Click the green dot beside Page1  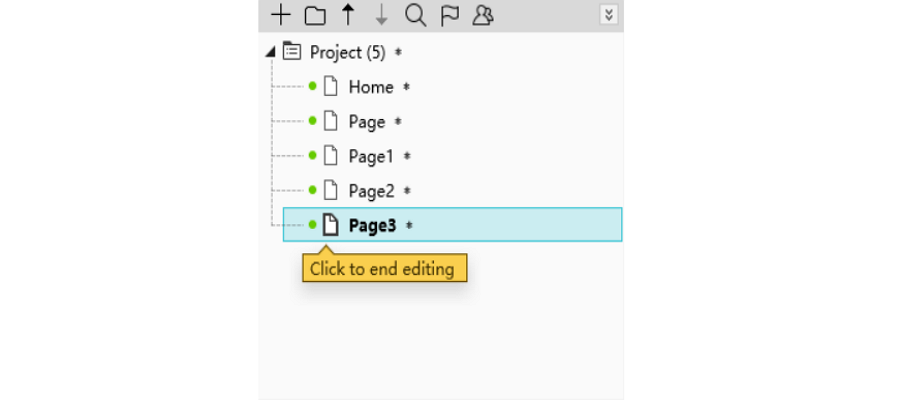[313, 155]
